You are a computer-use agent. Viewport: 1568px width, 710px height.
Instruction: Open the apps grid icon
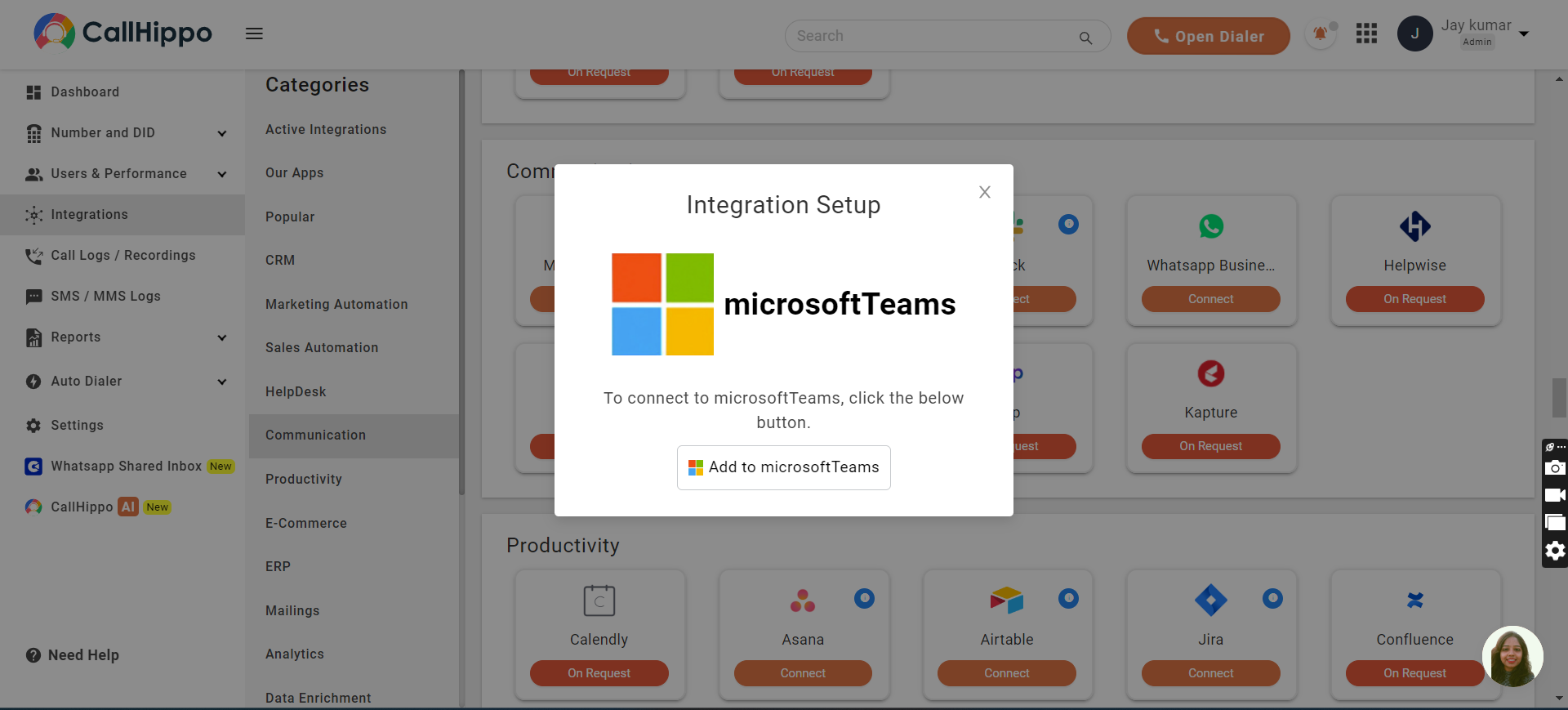[1366, 33]
